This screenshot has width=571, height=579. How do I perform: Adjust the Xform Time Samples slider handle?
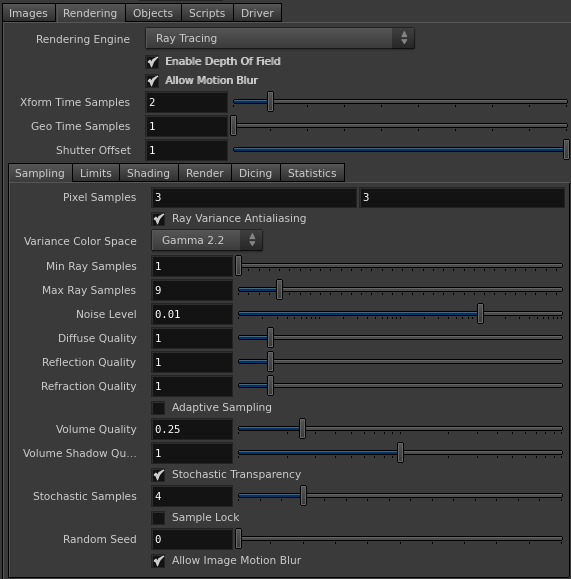270,102
